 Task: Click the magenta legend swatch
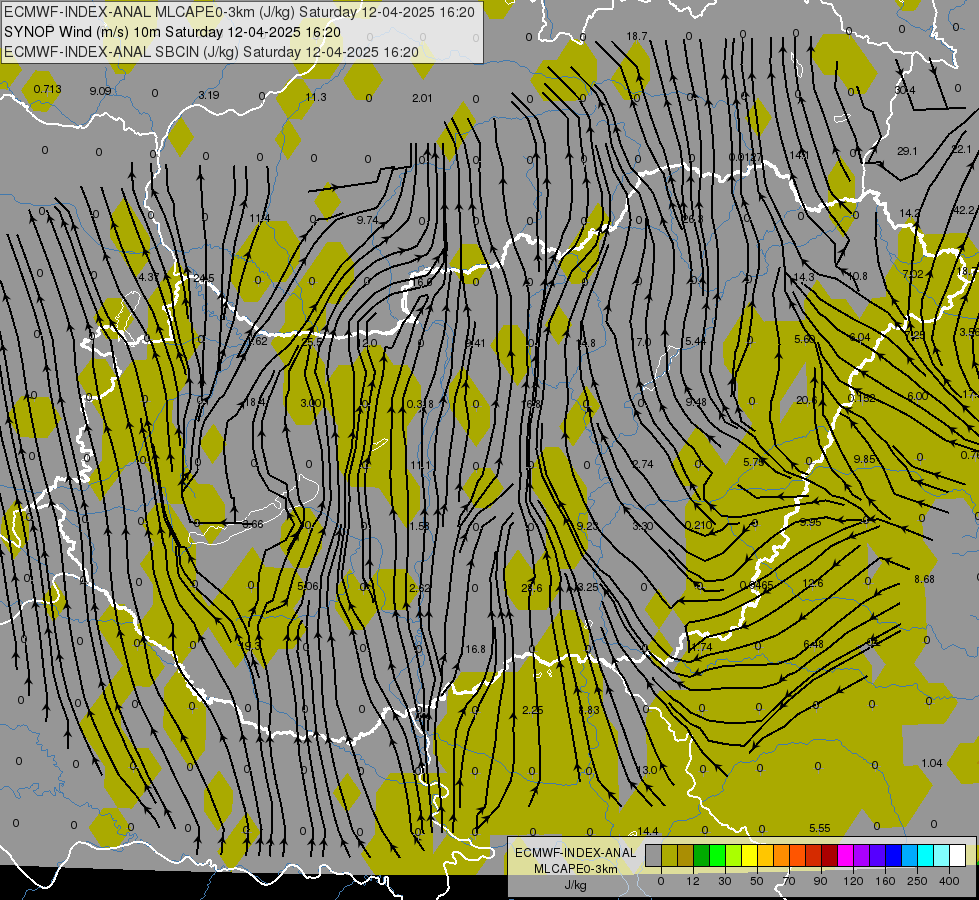(x=846, y=855)
